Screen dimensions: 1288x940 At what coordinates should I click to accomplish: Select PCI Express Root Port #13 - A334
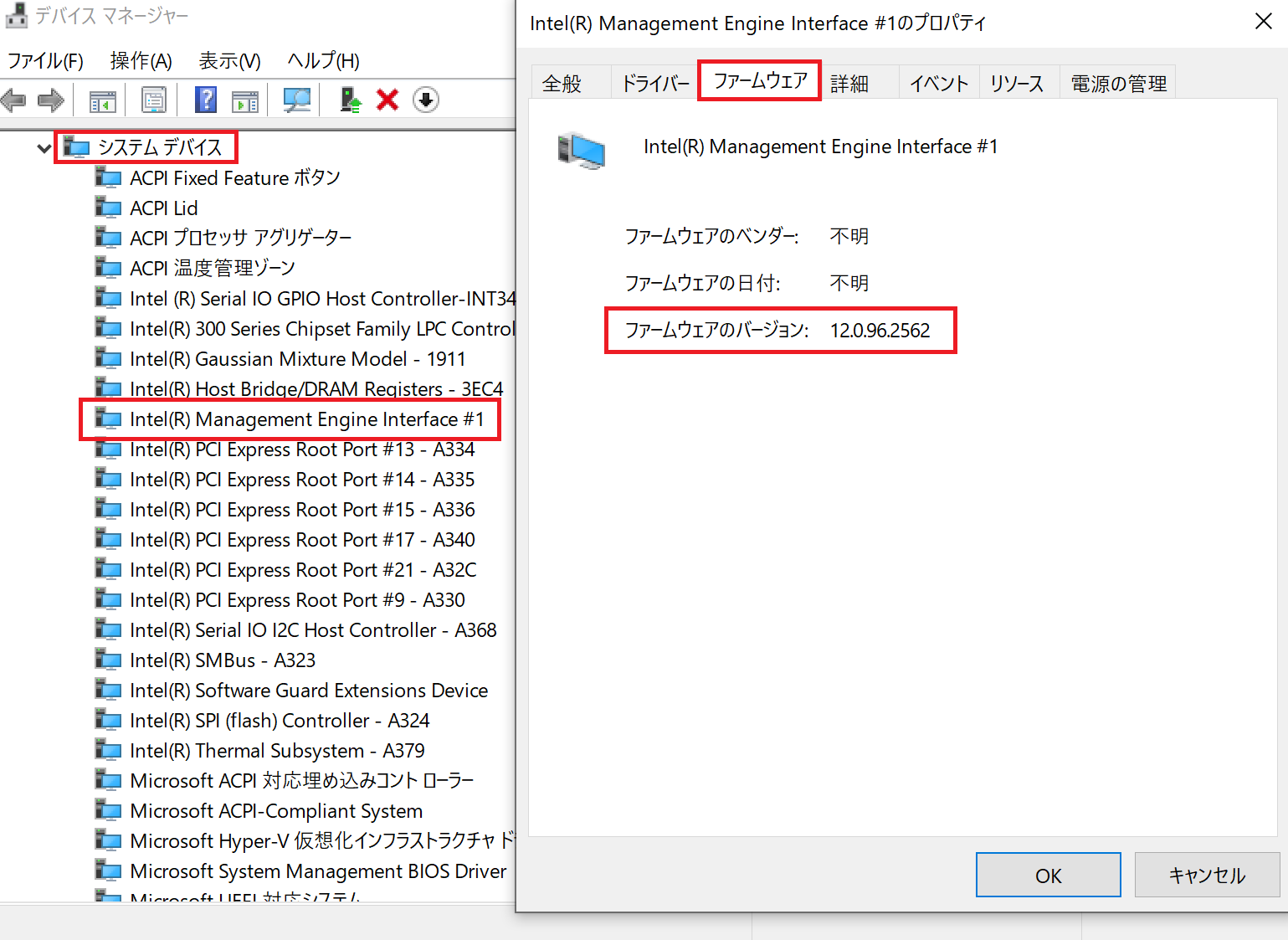tap(303, 449)
